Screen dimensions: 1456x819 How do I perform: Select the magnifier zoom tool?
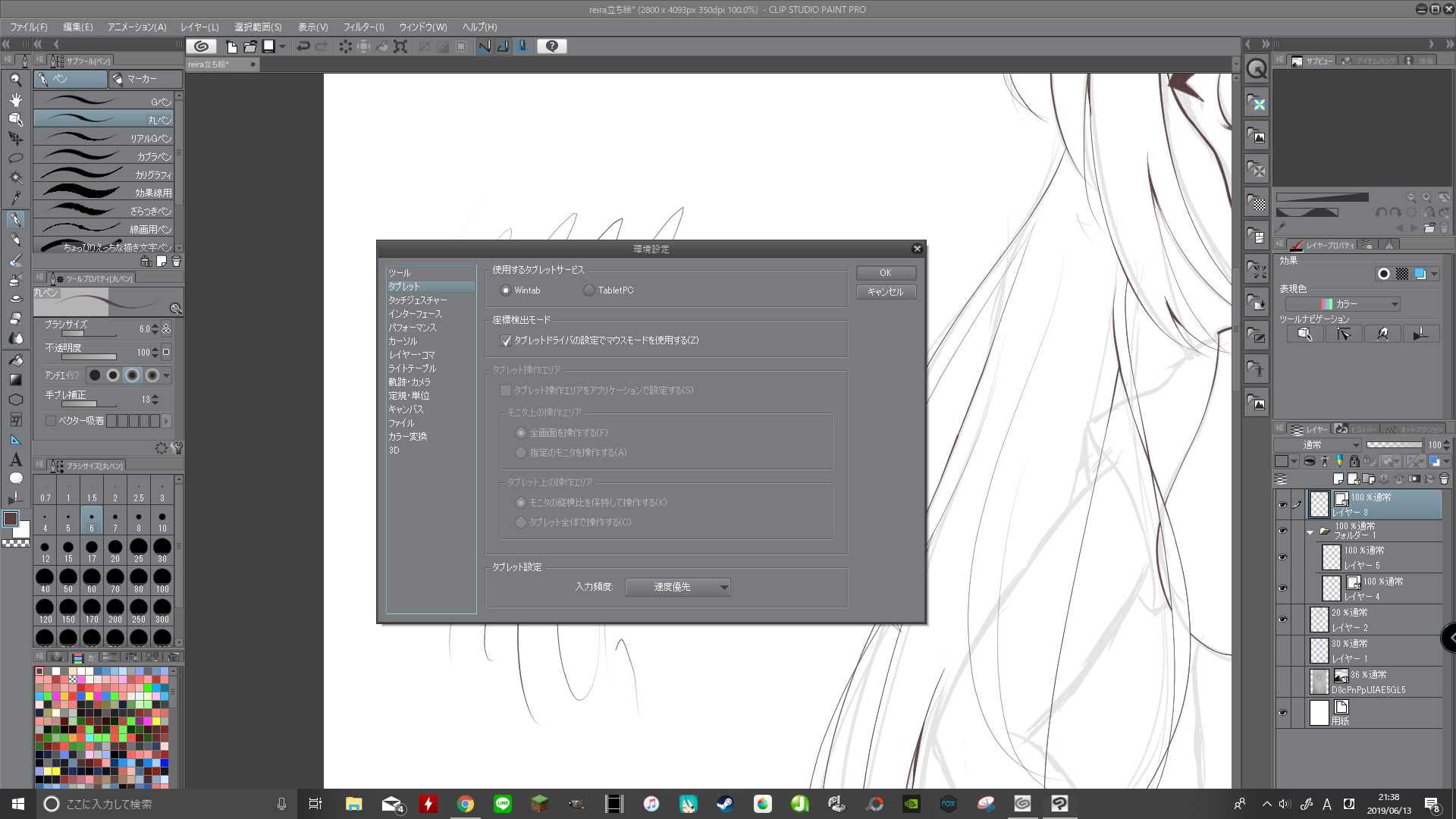pos(15,80)
